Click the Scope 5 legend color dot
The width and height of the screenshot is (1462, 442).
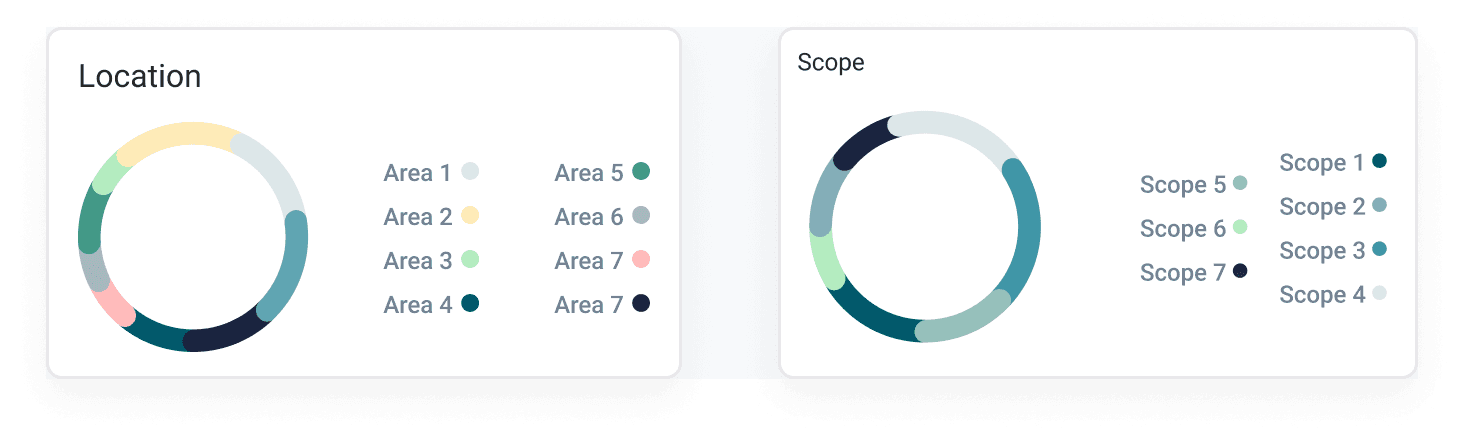click(1240, 184)
